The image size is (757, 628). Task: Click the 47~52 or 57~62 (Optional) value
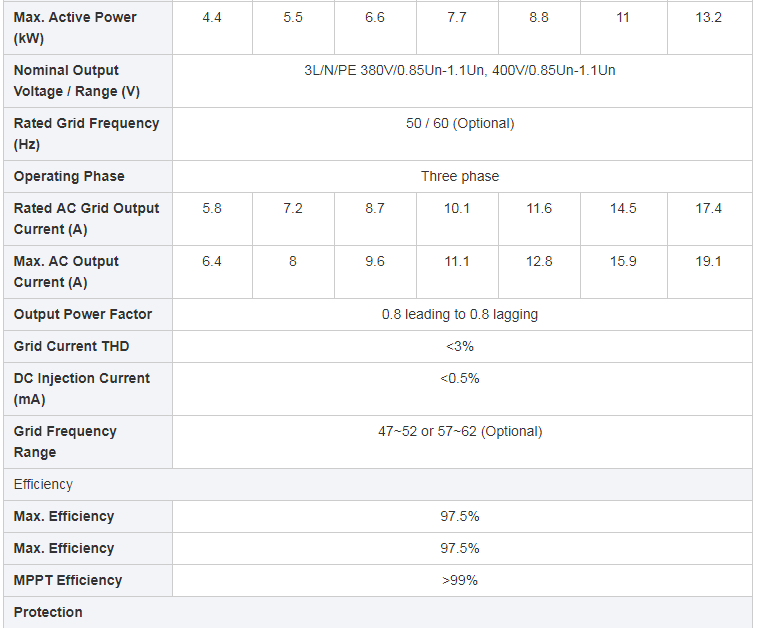point(460,431)
